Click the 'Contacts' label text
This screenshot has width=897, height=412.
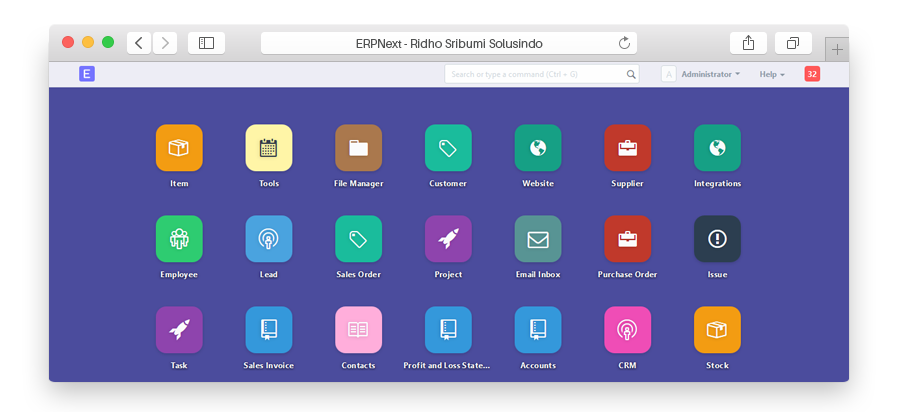(359, 366)
